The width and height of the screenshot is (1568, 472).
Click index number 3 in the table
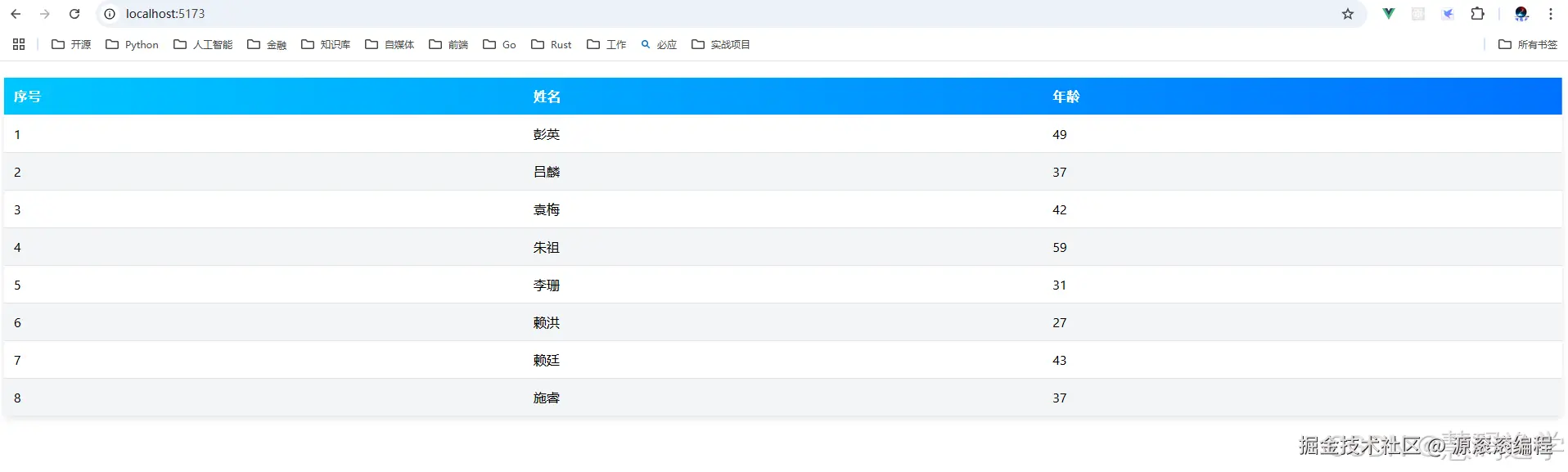tap(17, 209)
